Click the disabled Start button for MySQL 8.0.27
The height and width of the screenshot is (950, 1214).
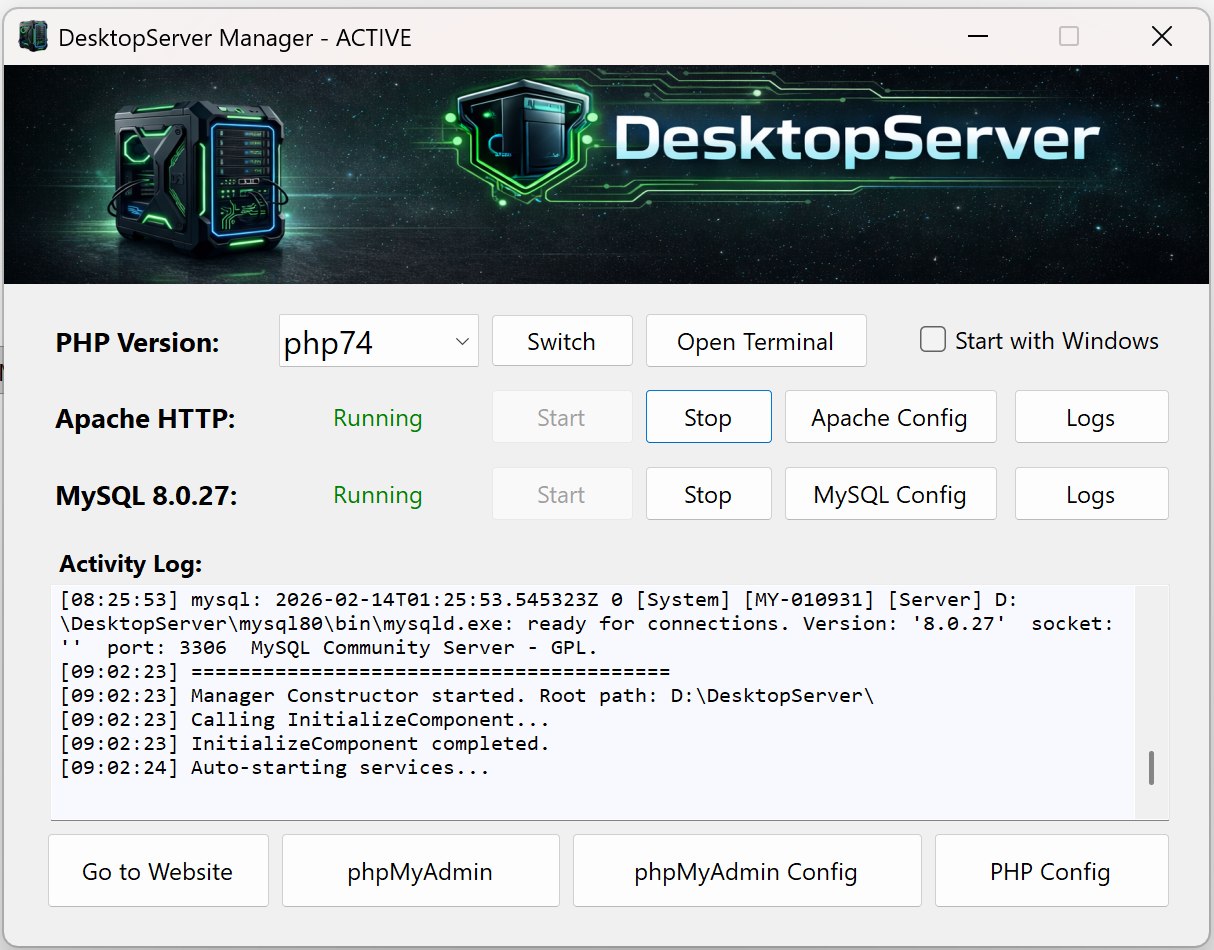click(561, 494)
